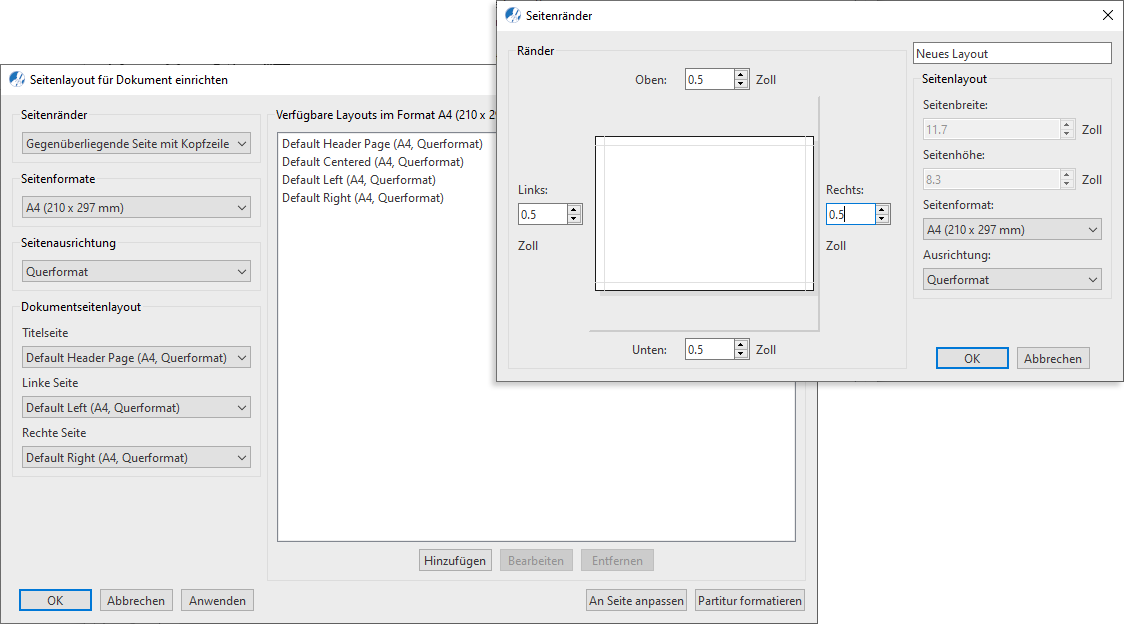Click the Hinzufügen button
This screenshot has width=1124, height=630.
(455, 561)
